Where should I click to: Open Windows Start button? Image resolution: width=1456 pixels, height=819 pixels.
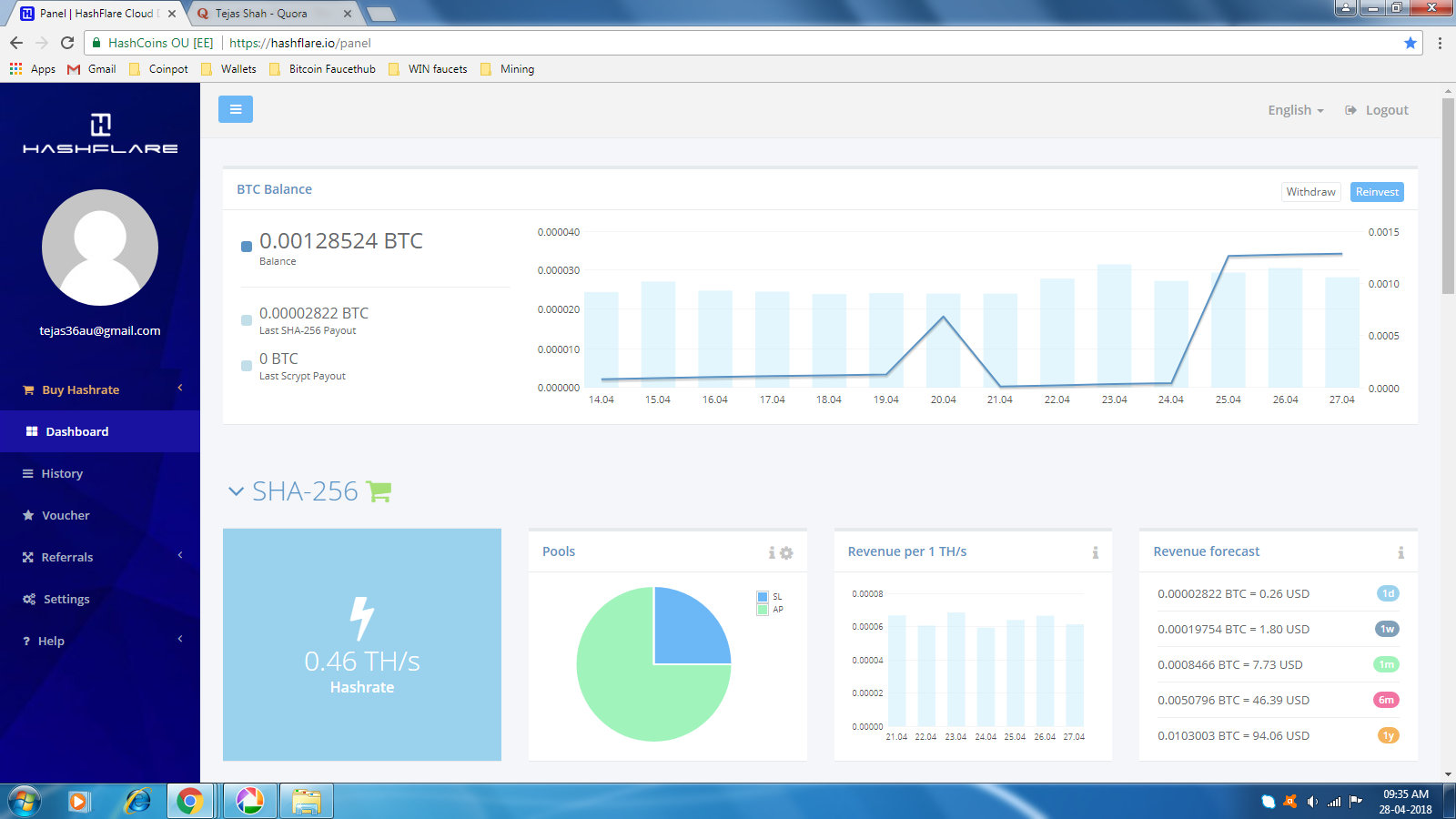point(25,801)
